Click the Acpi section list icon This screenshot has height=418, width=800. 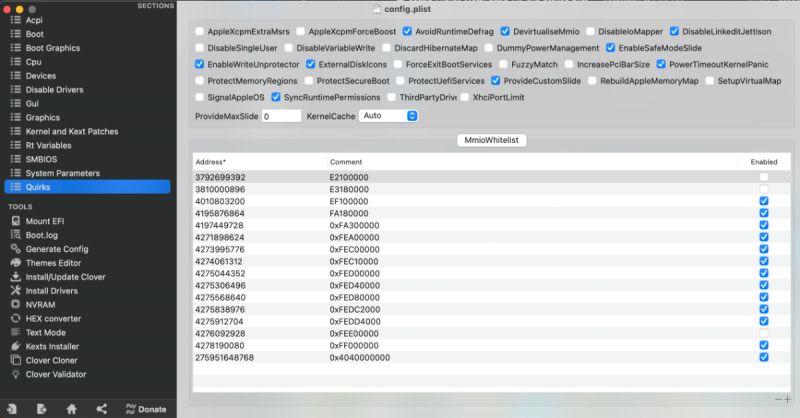pyautogui.click(x=16, y=20)
